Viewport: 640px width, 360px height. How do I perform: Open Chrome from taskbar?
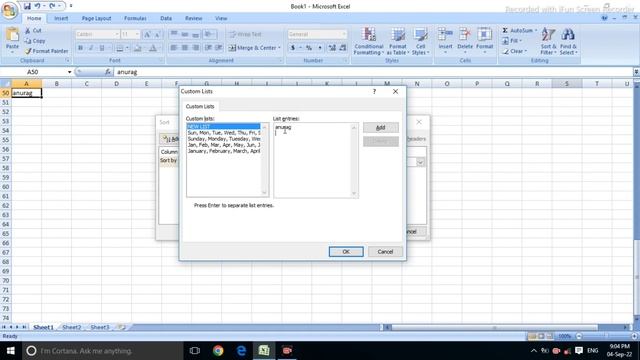[218, 351]
